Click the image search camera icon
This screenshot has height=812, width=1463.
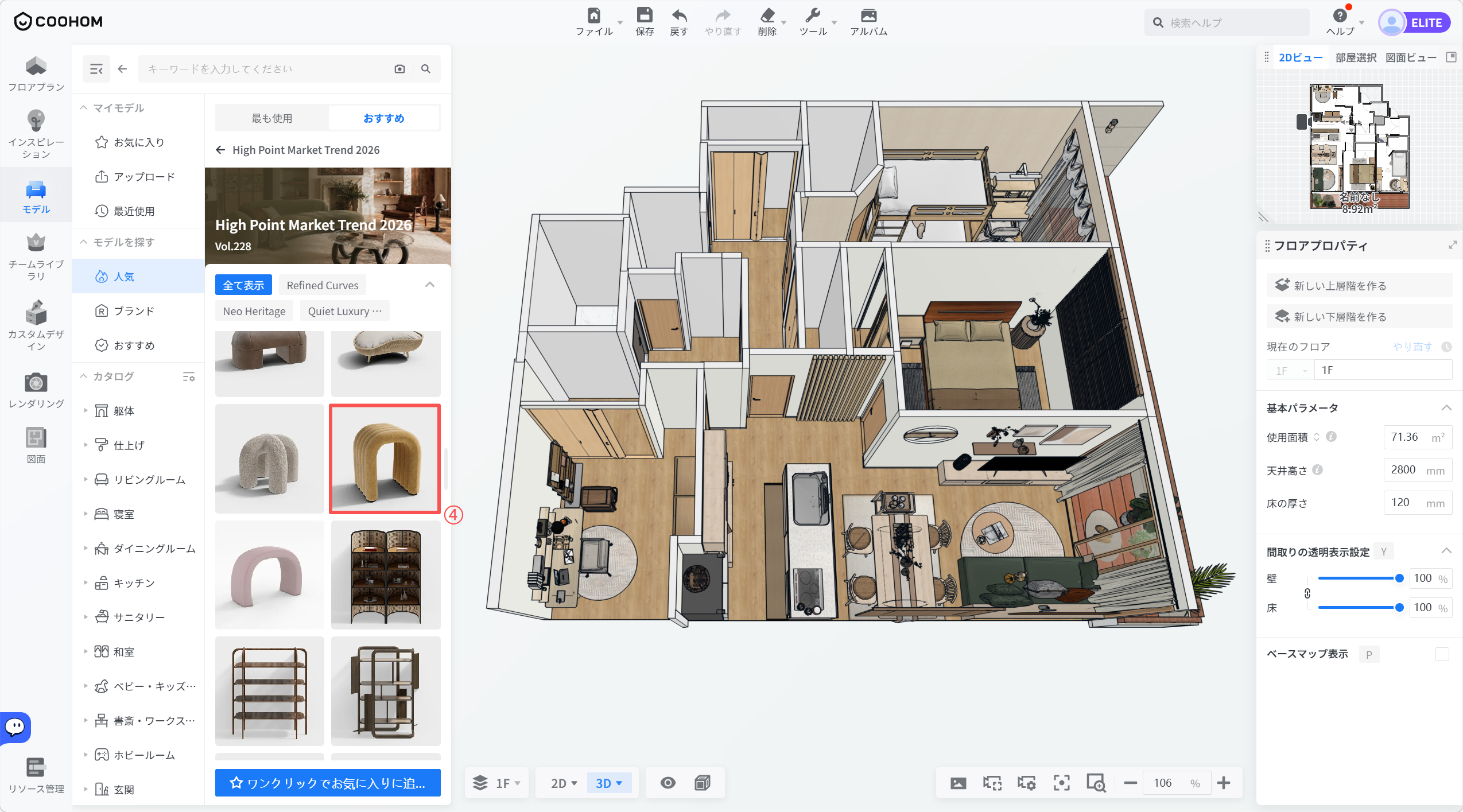(399, 69)
